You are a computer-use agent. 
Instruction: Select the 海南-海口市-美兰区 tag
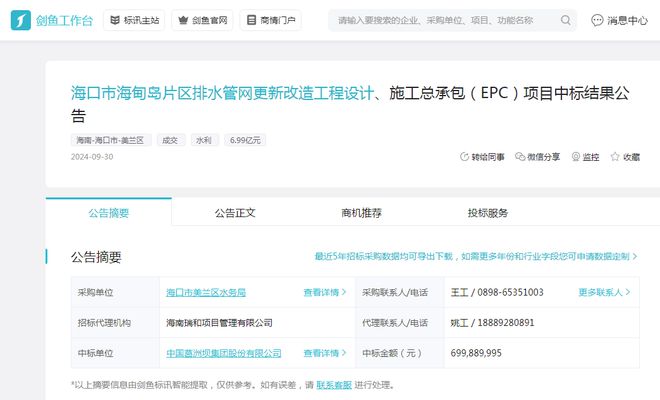(111, 140)
